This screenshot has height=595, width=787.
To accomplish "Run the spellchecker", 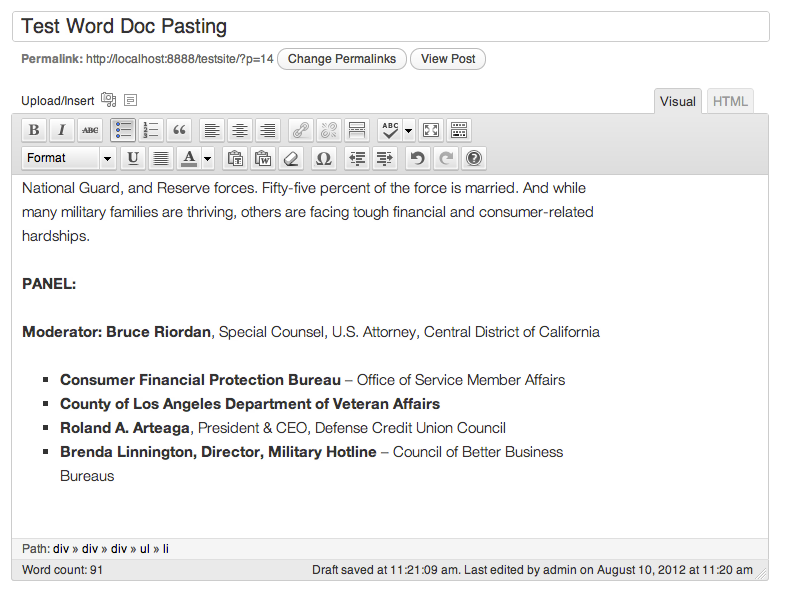I will pyautogui.click(x=390, y=130).
